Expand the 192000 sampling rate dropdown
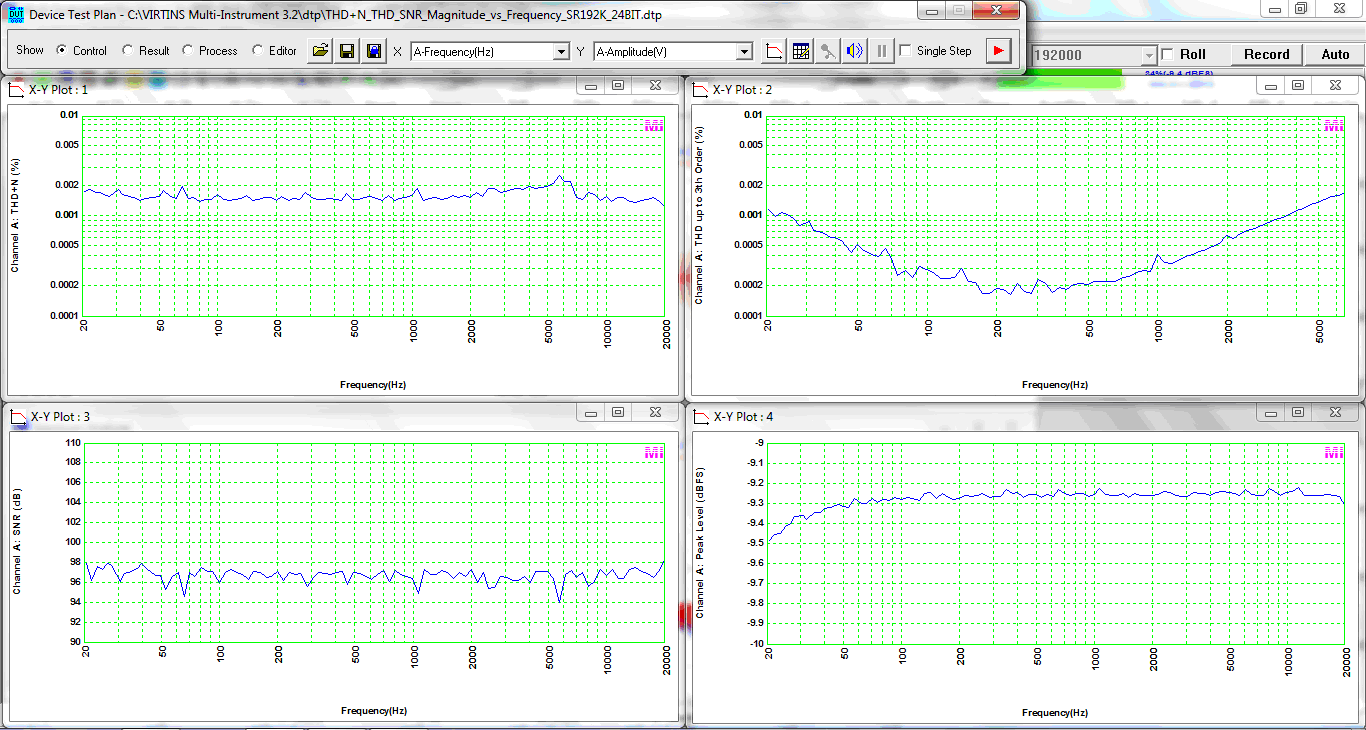 [x=1149, y=55]
